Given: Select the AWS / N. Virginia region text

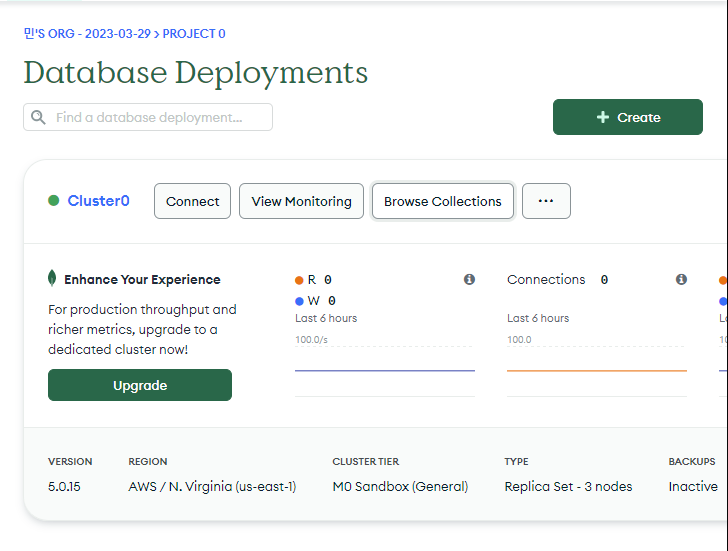Looking at the screenshot, I should click(x=212, y=486).
